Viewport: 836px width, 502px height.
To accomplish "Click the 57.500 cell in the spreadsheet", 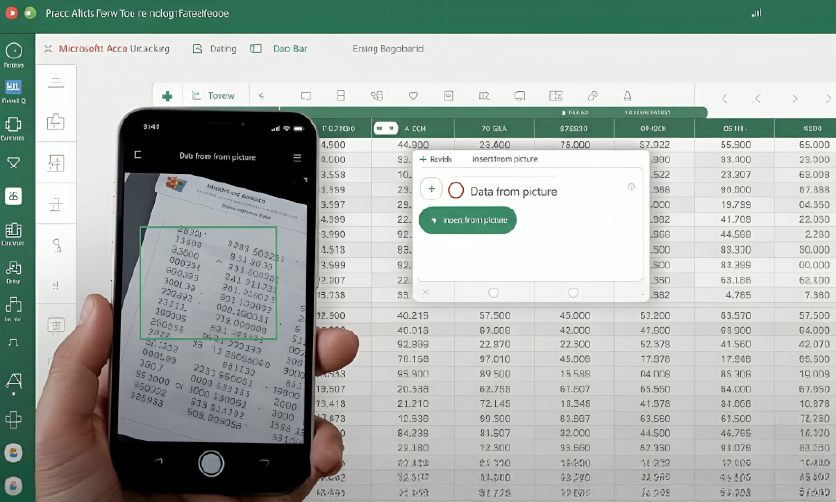I will tap(494, 315).
